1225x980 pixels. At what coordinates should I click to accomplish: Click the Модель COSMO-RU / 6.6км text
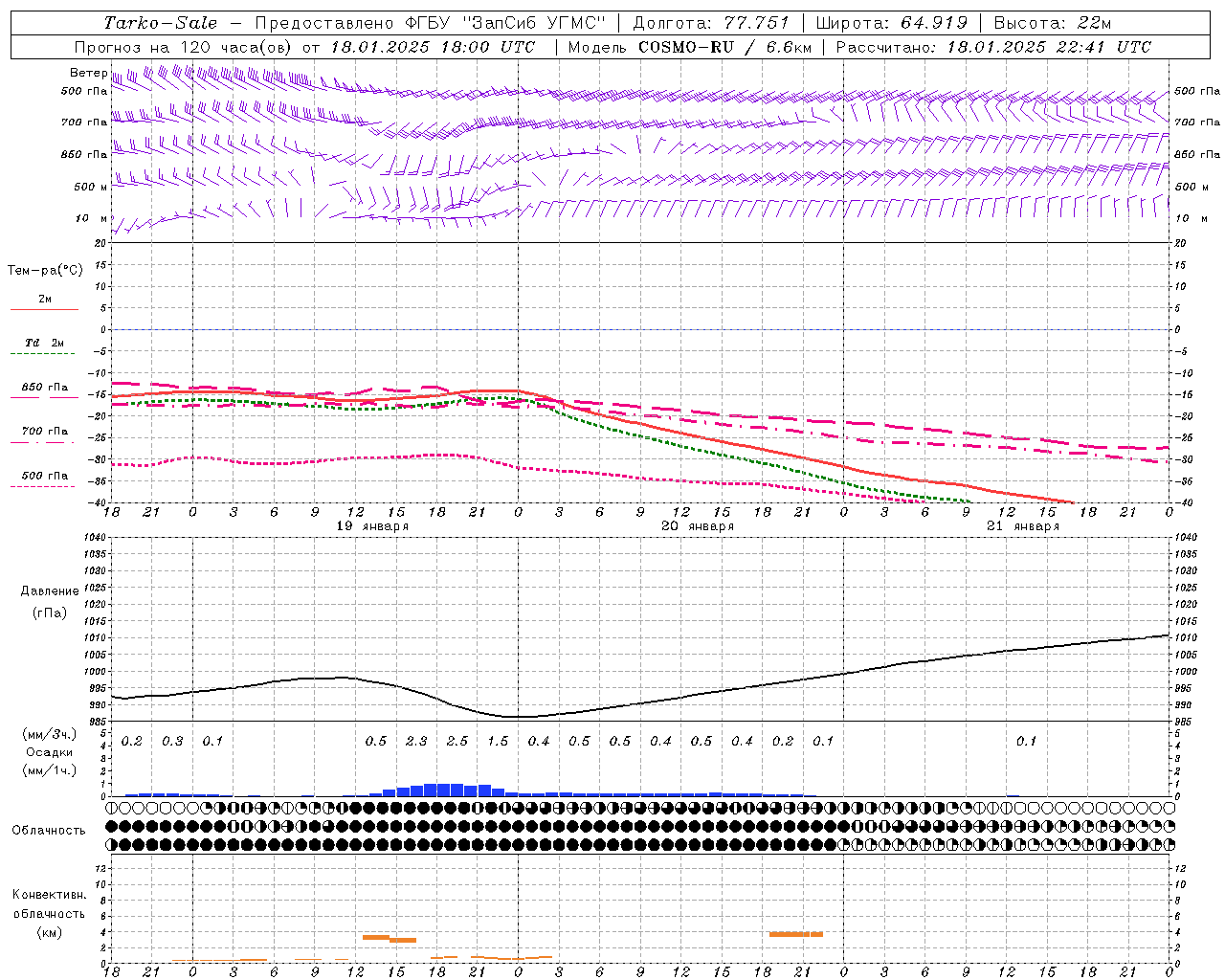coord(690,47)
